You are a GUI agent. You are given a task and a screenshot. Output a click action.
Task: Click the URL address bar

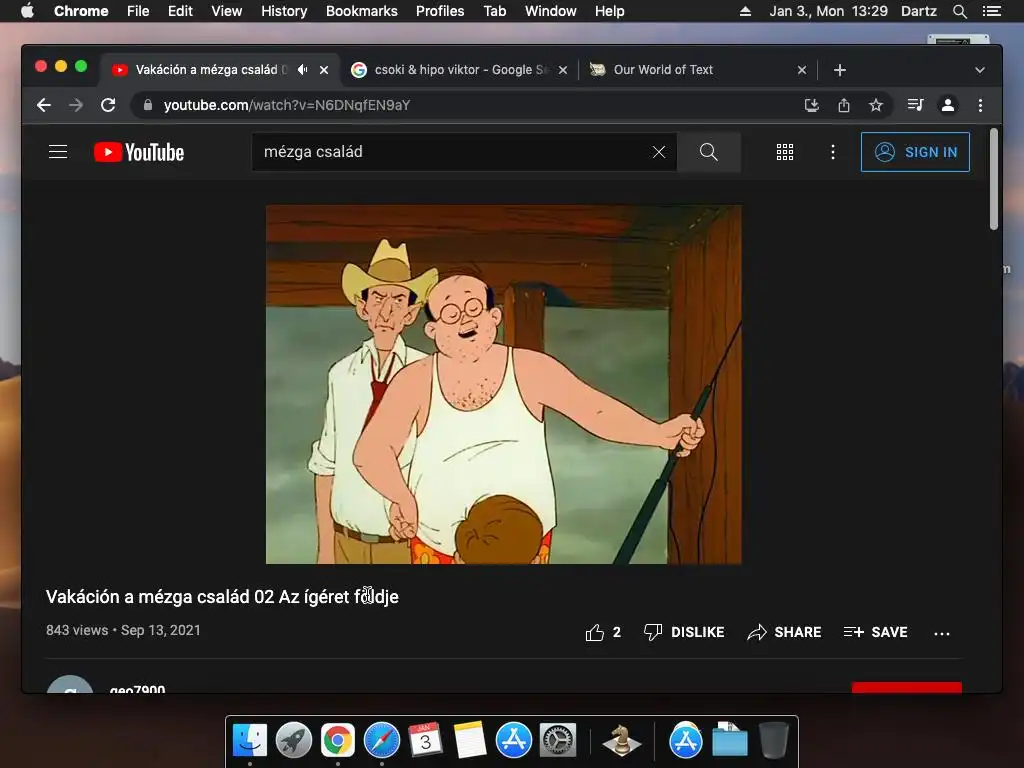point(470,105)
